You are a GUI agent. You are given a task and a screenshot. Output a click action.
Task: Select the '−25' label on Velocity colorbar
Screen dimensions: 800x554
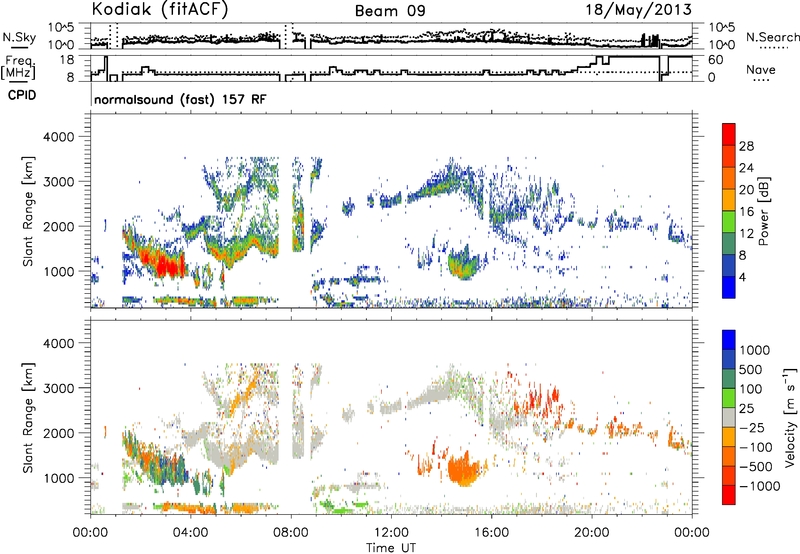point(751,427)
